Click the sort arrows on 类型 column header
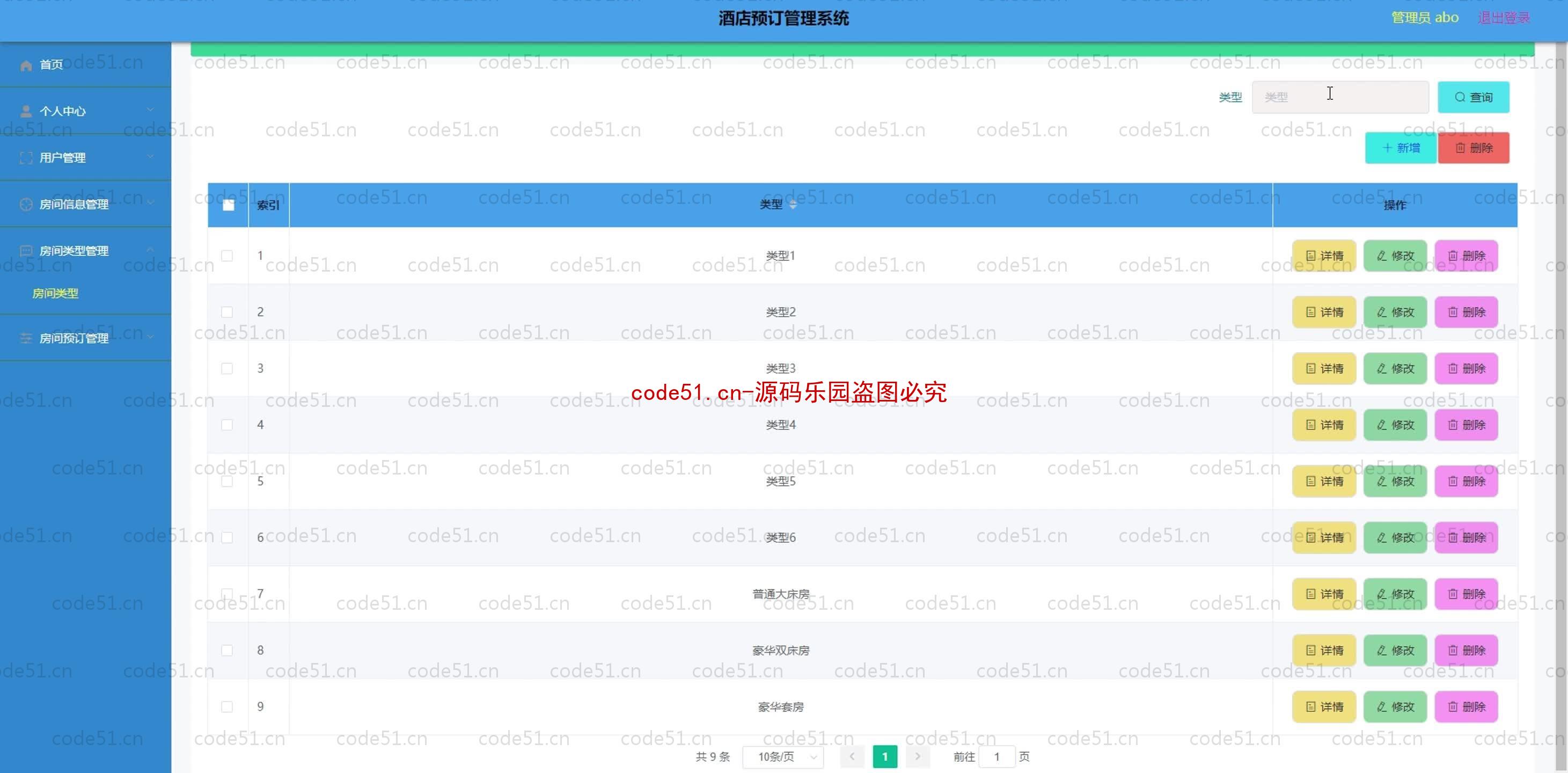 [x=793, y=205]
